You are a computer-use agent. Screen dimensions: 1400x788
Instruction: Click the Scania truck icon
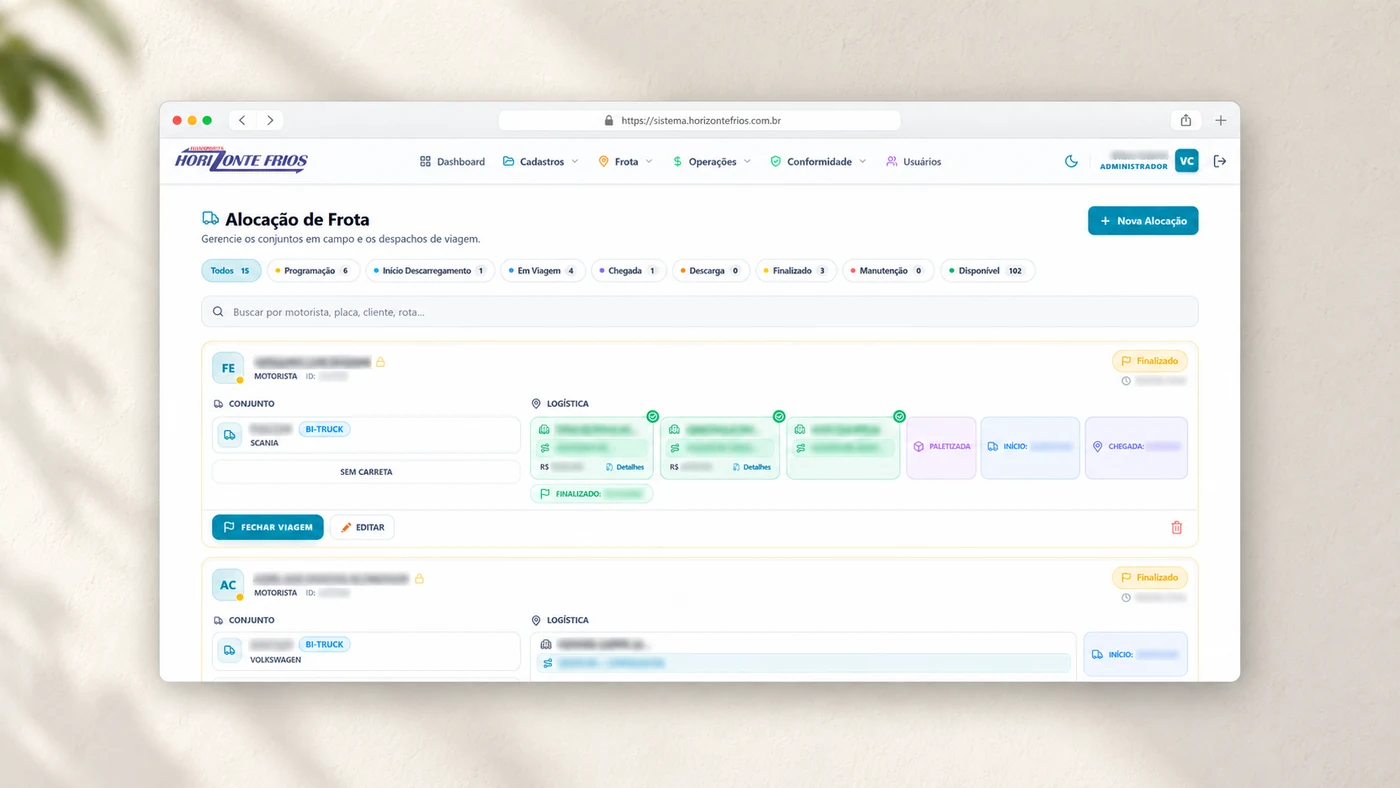(230, 435)
